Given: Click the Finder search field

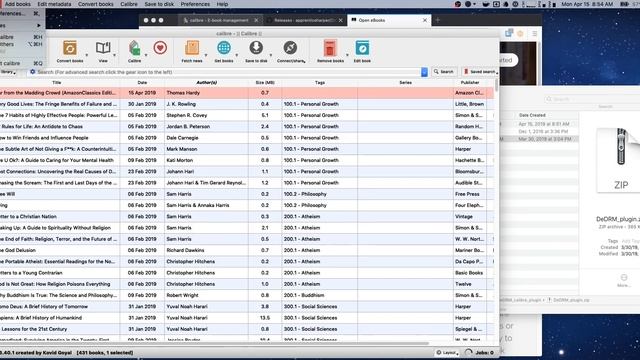Looking at the screenshot, I should coord(592,99).
